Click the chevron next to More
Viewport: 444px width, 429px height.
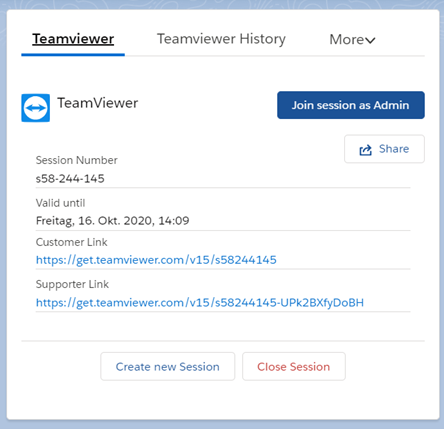tap(370, 40)
